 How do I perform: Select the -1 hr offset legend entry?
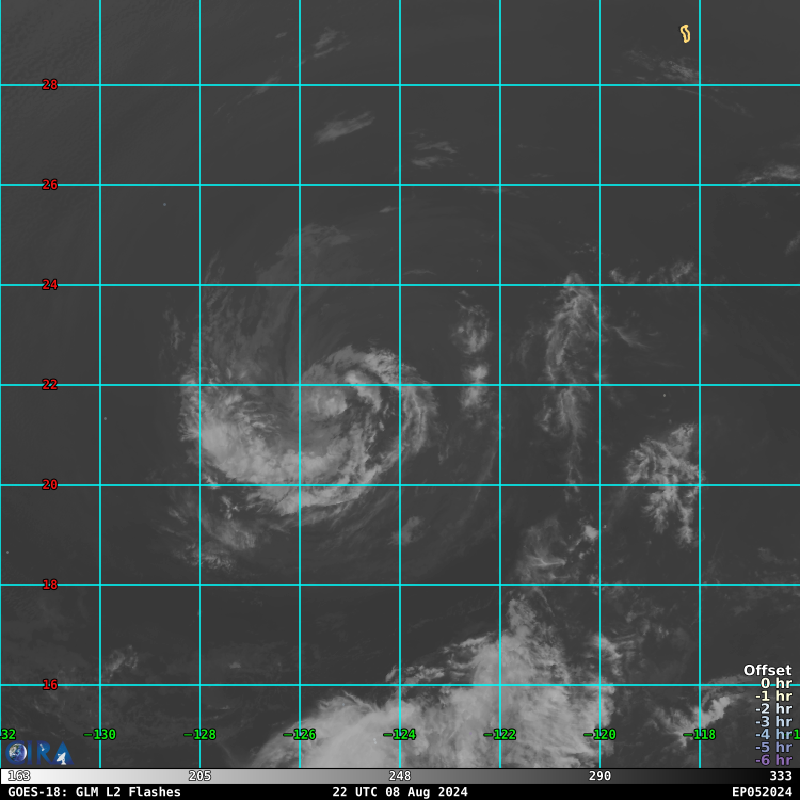coord(773,696)
